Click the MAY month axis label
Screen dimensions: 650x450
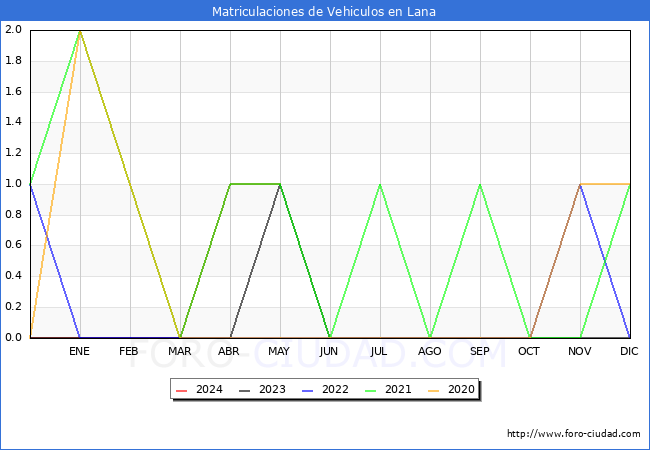point(279,351)
